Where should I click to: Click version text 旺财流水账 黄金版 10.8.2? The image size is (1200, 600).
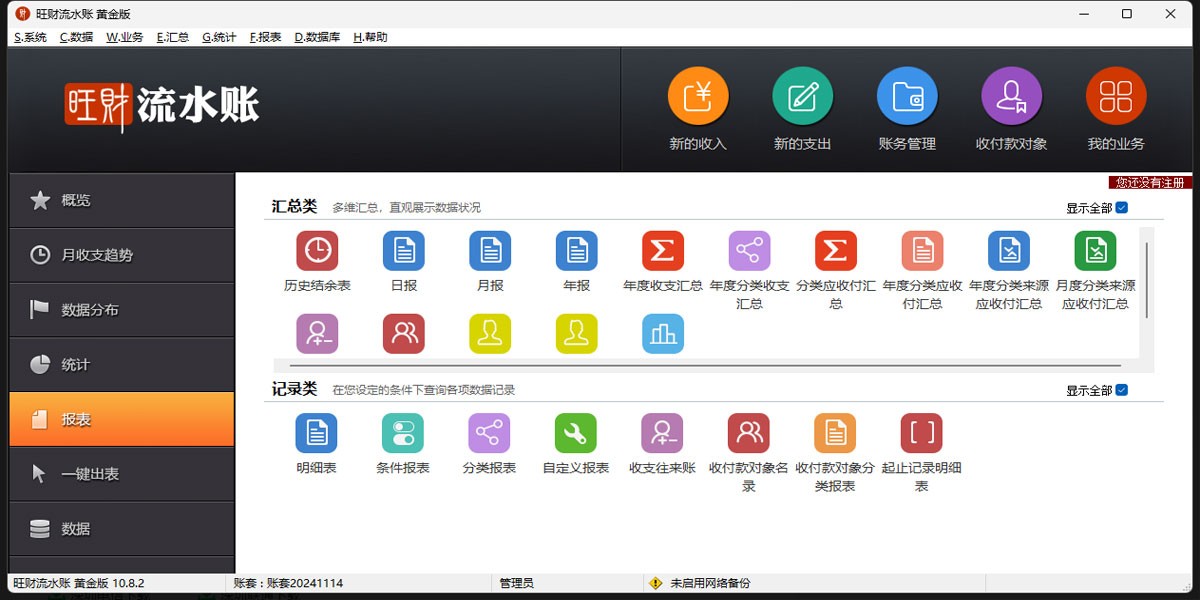coord(79,583)
